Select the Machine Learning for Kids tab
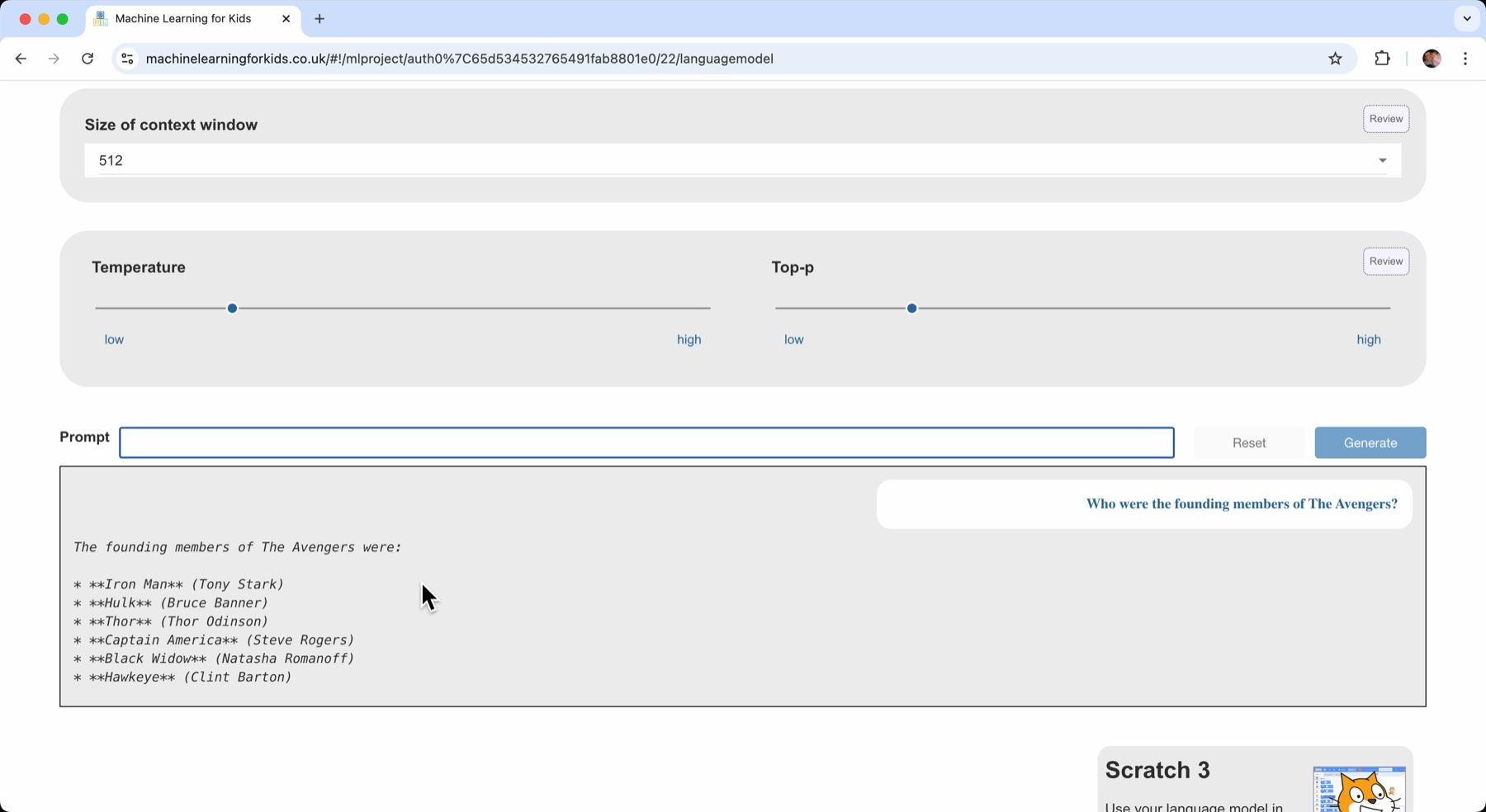This screenshot has height=812, width=1486. [183, 19]
